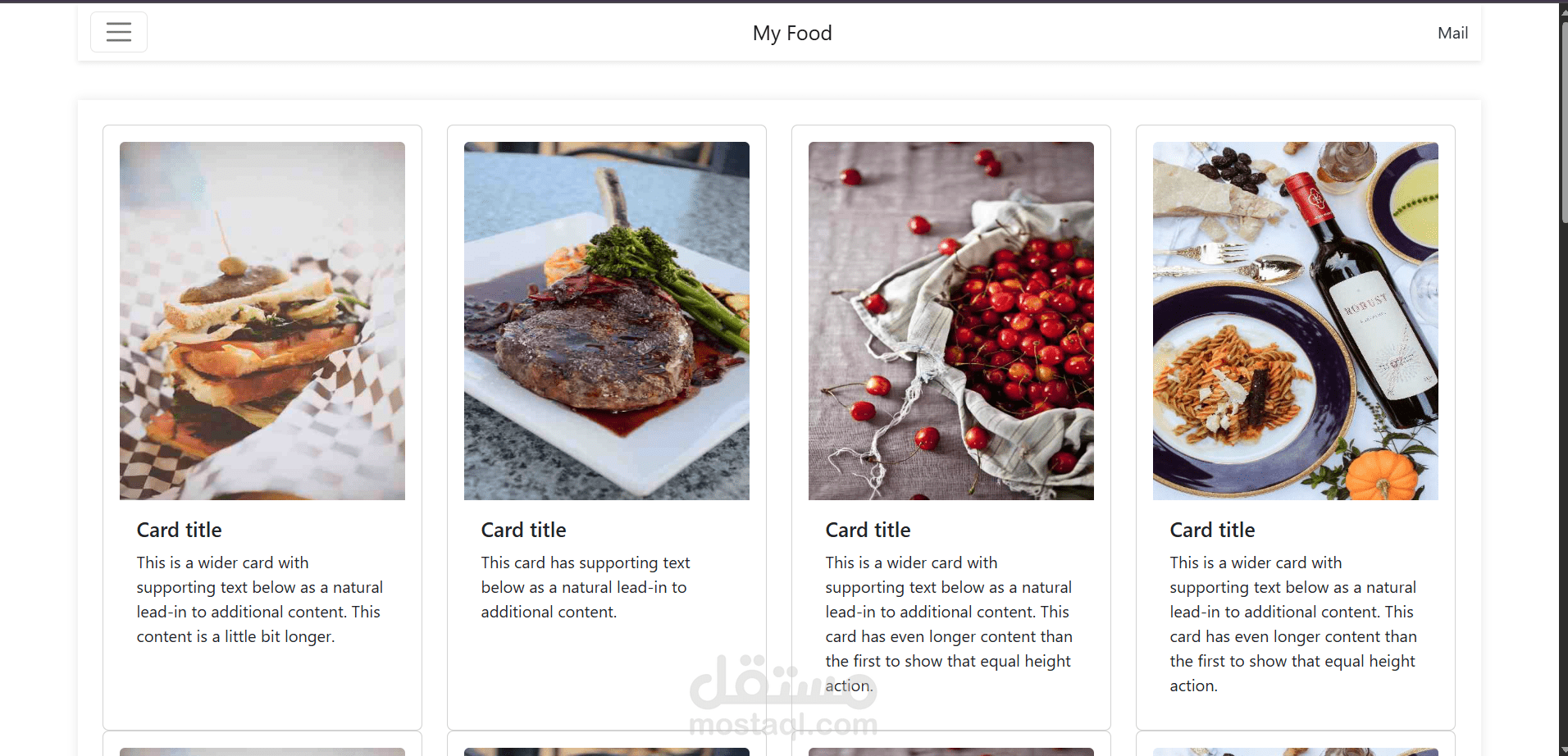Viewport: 1568px width, 756px height.
Task: Open the hamburger navigation menu
Action: (x=119, y=32)
